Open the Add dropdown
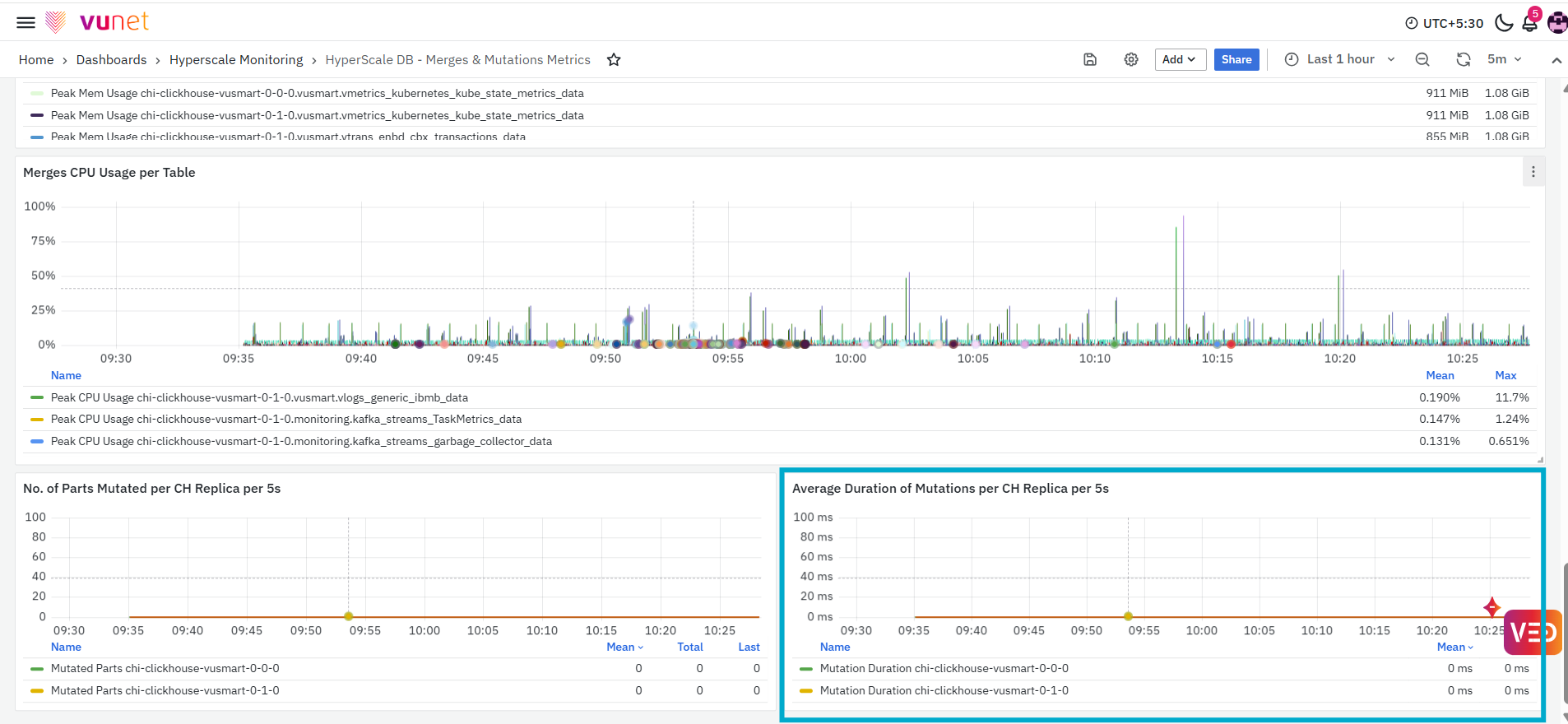Screen dimensions: 1568x724 click(x=1180, y=59)
